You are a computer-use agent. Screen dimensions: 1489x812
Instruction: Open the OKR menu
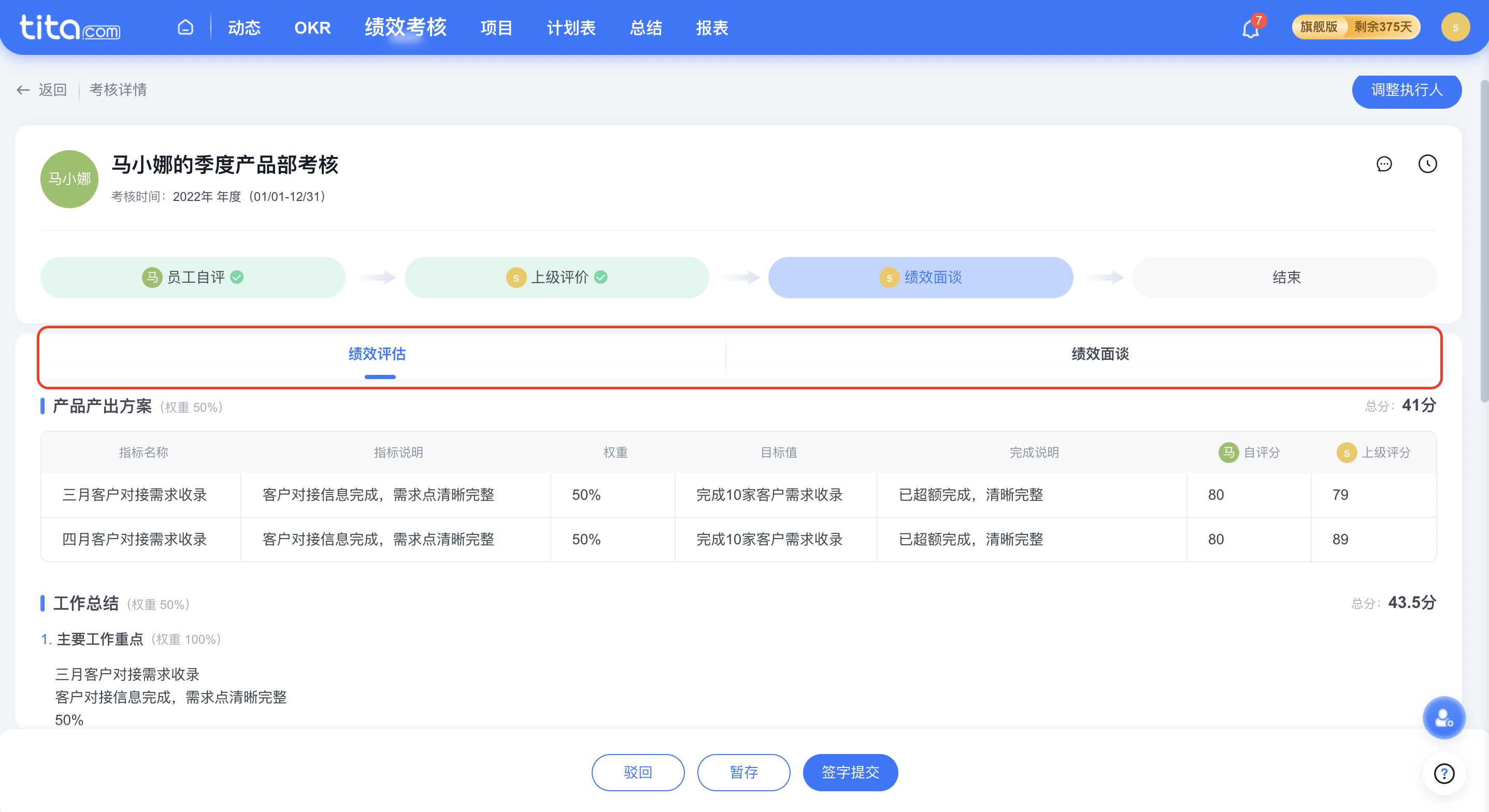coord(312,27)
